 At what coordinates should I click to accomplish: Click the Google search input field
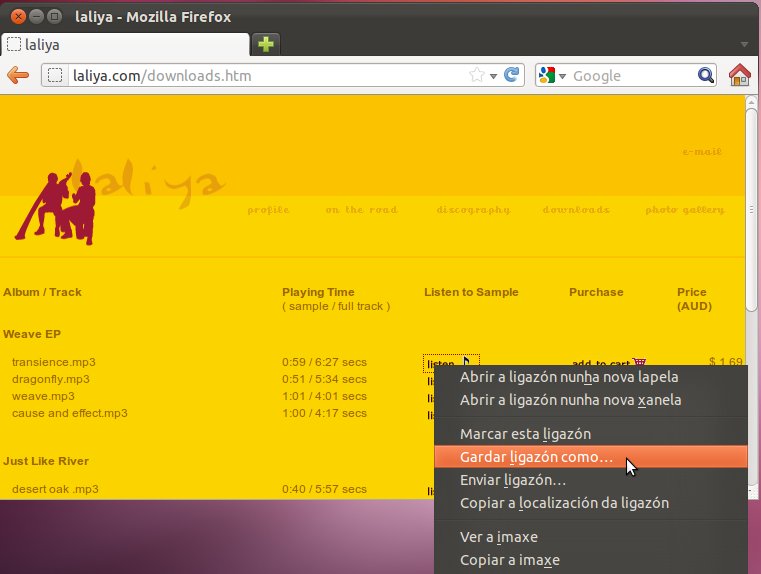click(x=632, y=76)
